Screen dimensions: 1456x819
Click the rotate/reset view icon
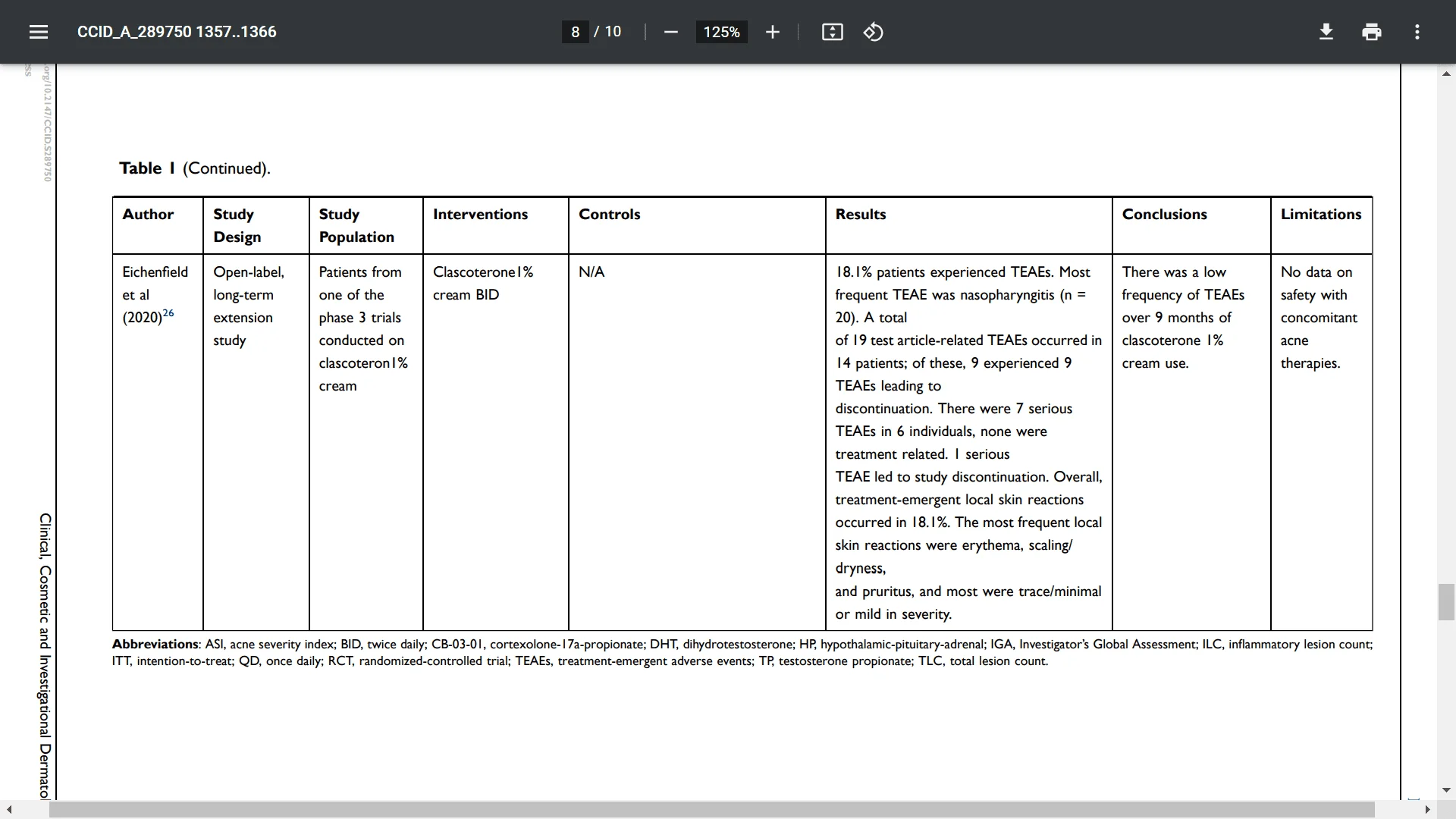[872, 32]
